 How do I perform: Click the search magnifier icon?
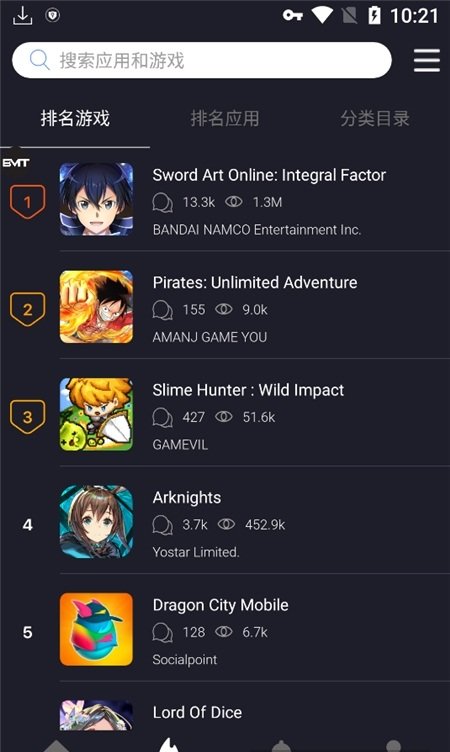click(x=39, y=60)
